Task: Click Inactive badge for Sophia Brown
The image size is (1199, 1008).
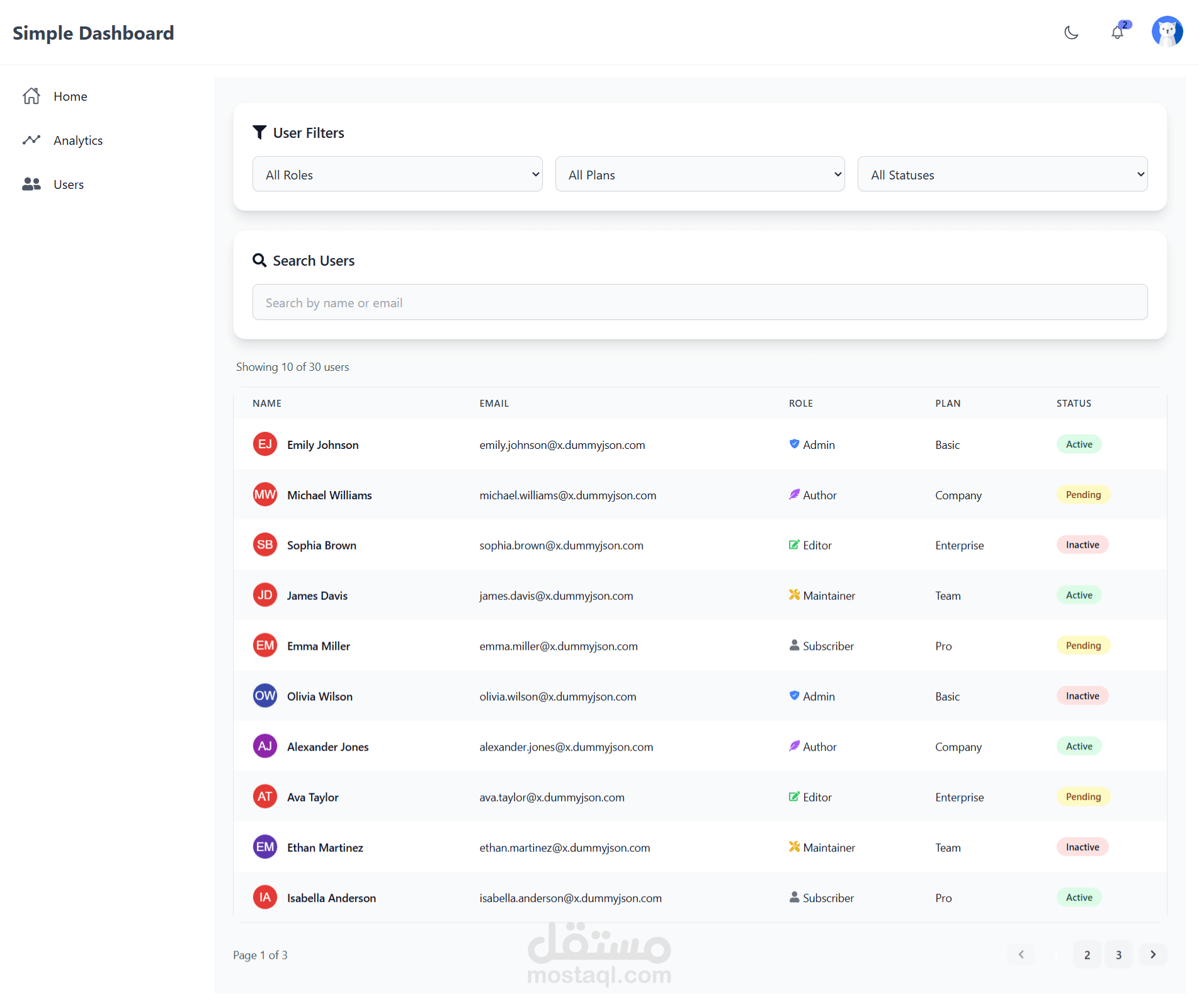Action: pyautogui.click(x=1083, y=545)
